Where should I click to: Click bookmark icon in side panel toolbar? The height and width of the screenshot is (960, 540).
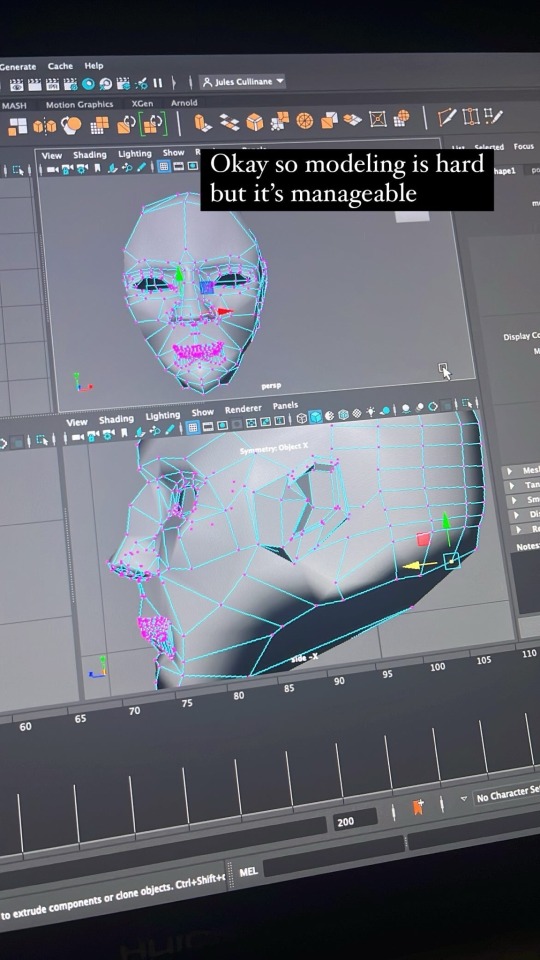(125, 433)
